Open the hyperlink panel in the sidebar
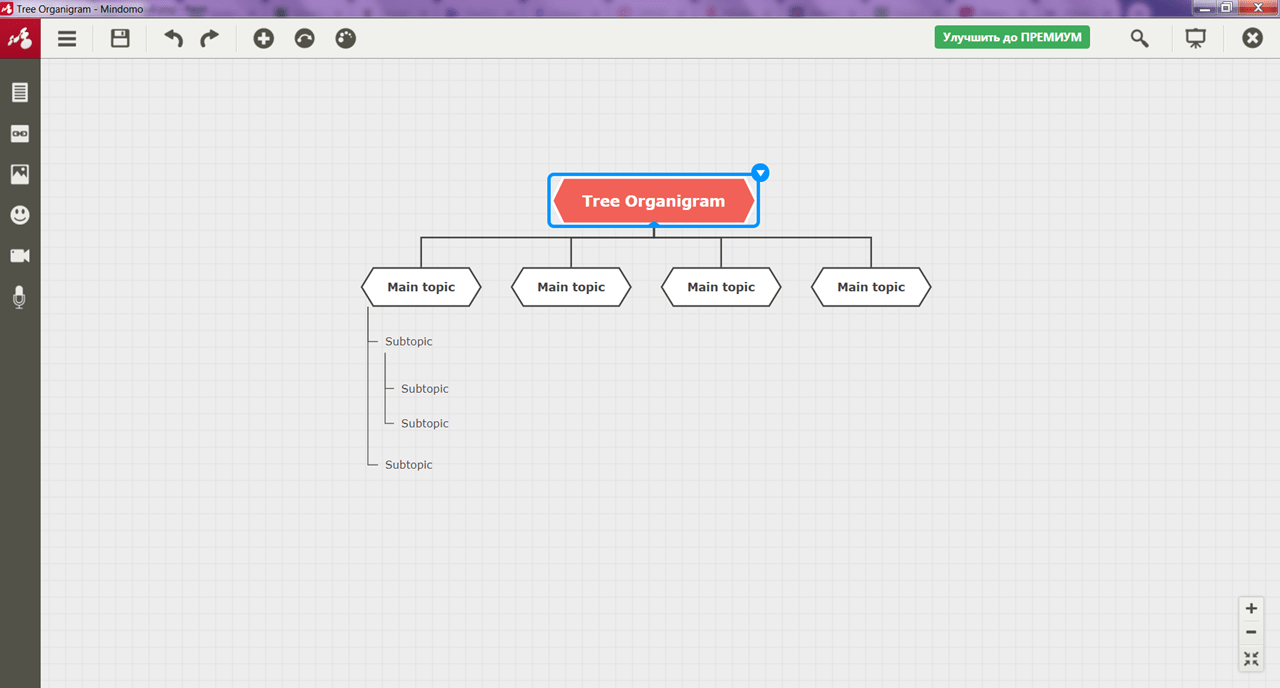The image size is (1280, 688). pos(20,134)
